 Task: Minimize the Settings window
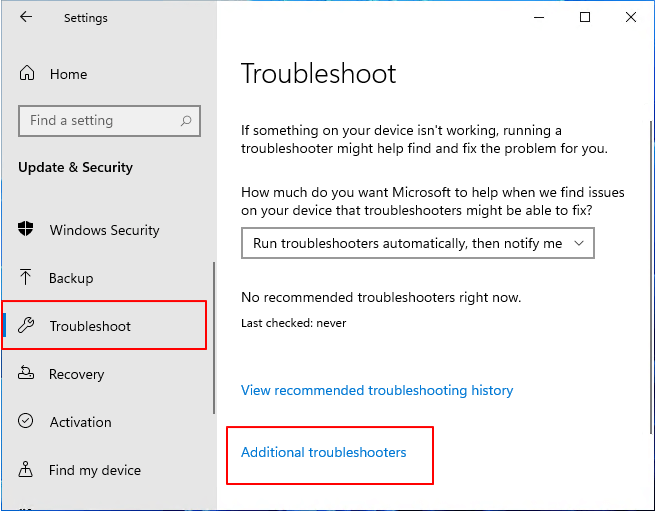coord(540,17)
